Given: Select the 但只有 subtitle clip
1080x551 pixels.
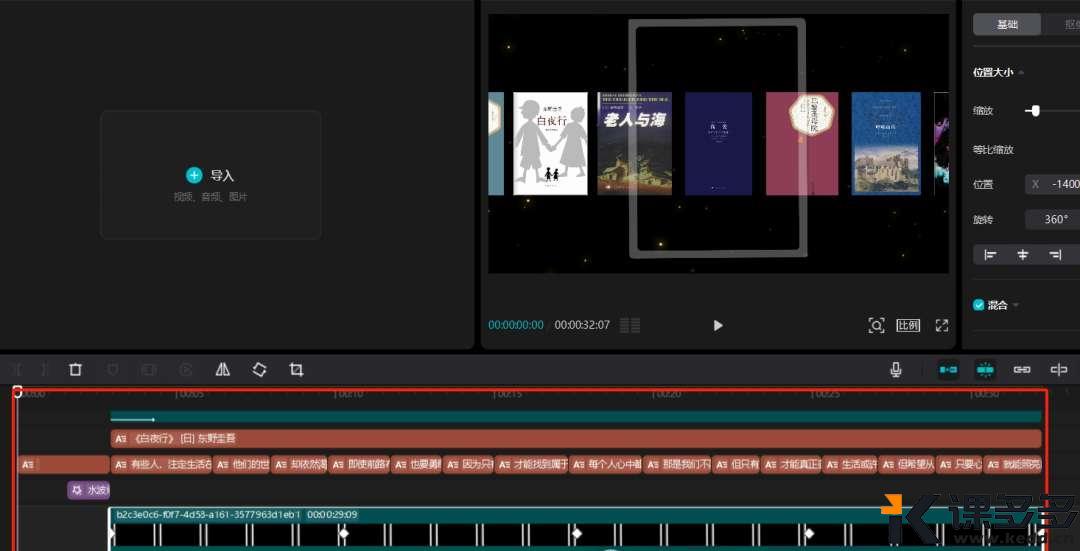Looking at the screenshot, I should click(x=736, y=464).
